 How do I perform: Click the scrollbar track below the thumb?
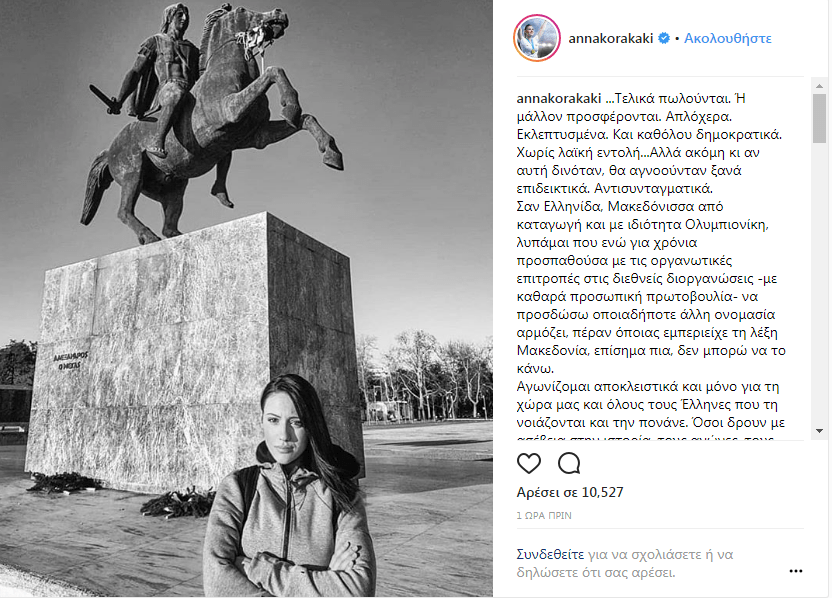[819, 284]
